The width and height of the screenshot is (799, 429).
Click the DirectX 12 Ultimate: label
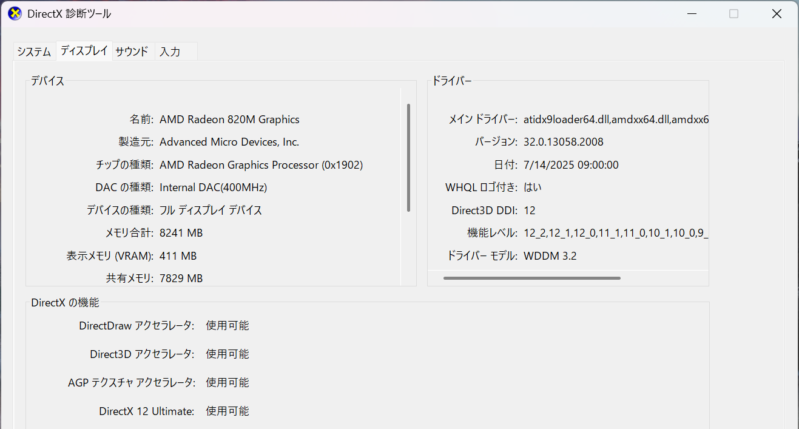coord(147,411)
